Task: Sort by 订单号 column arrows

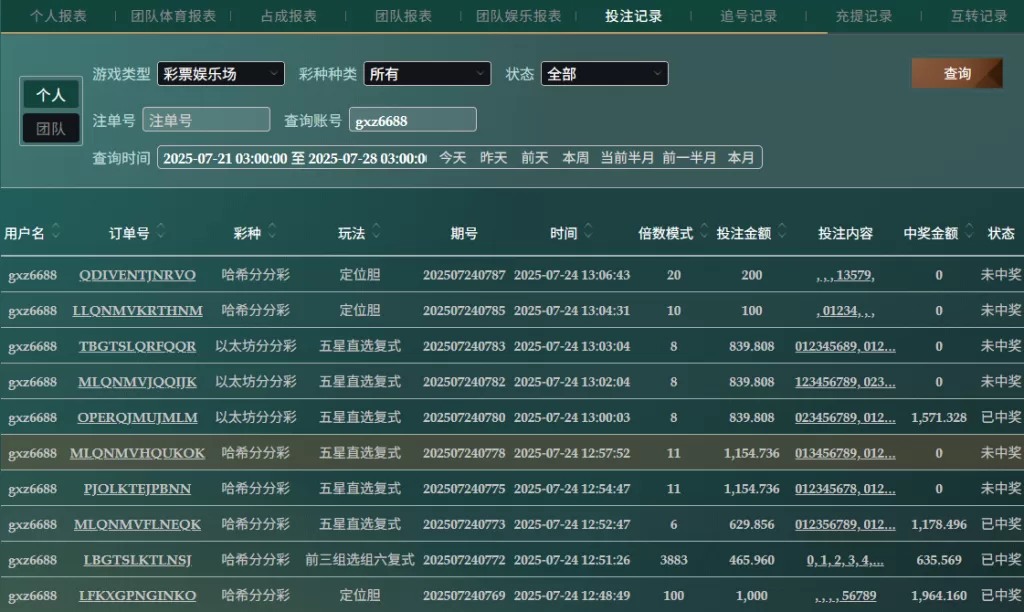Action: [161, 231]
